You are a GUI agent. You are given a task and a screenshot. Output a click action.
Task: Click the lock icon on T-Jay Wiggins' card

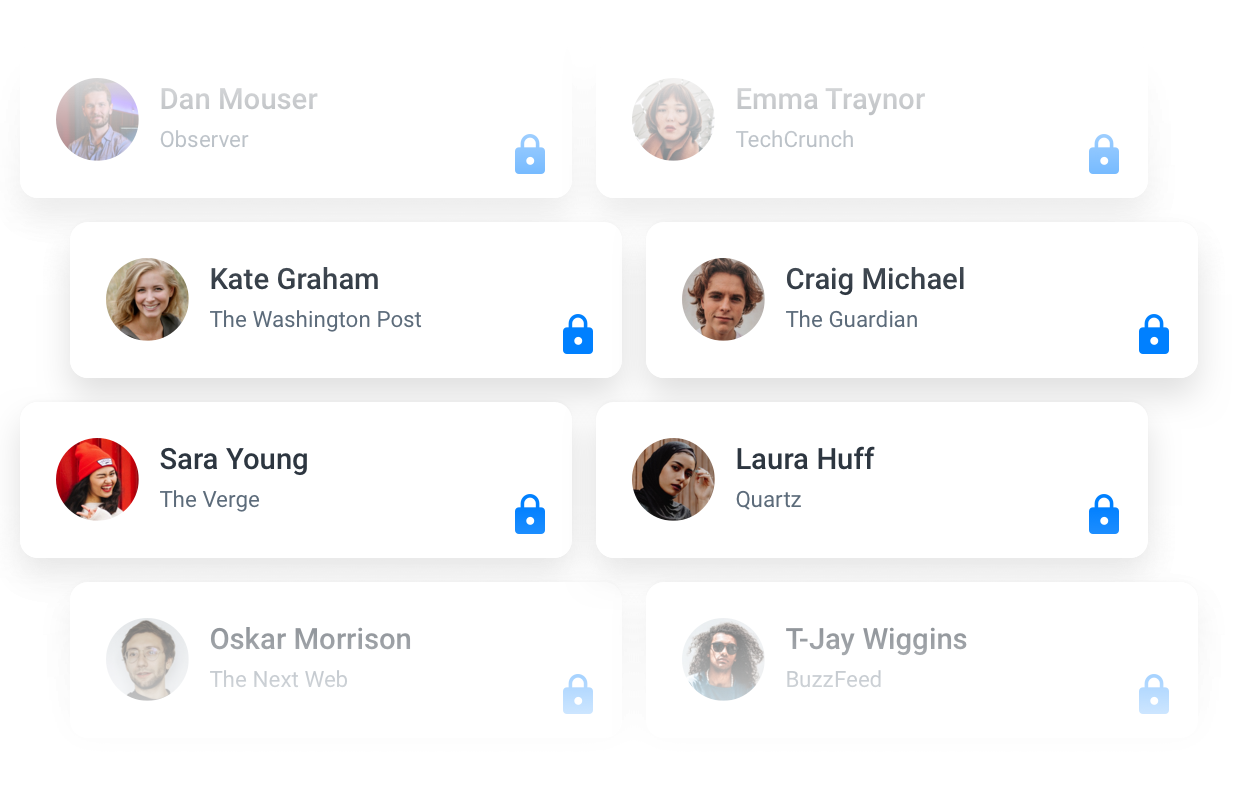1154,695
